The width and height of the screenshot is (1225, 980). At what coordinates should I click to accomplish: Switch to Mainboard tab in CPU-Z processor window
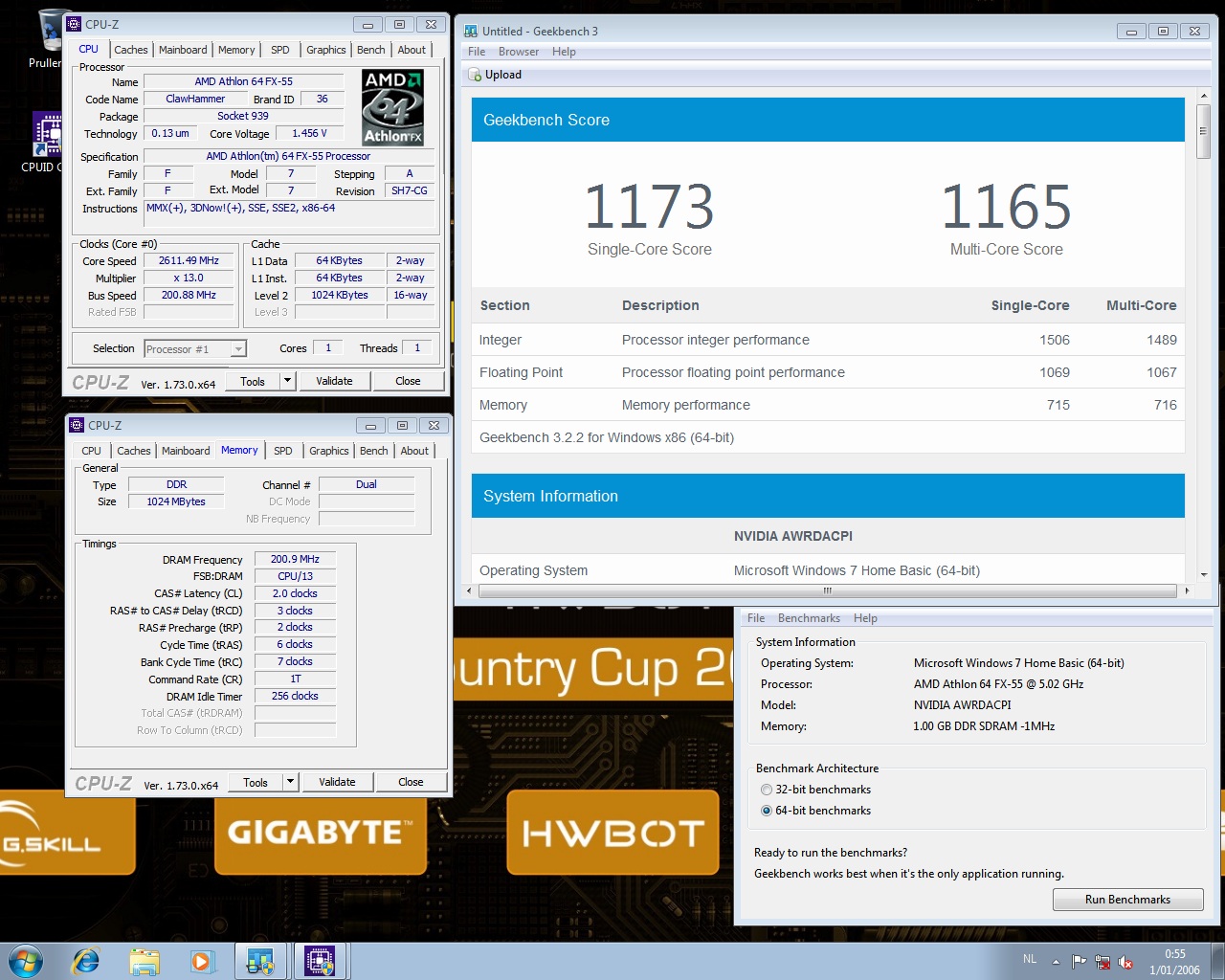coord(183,50)
